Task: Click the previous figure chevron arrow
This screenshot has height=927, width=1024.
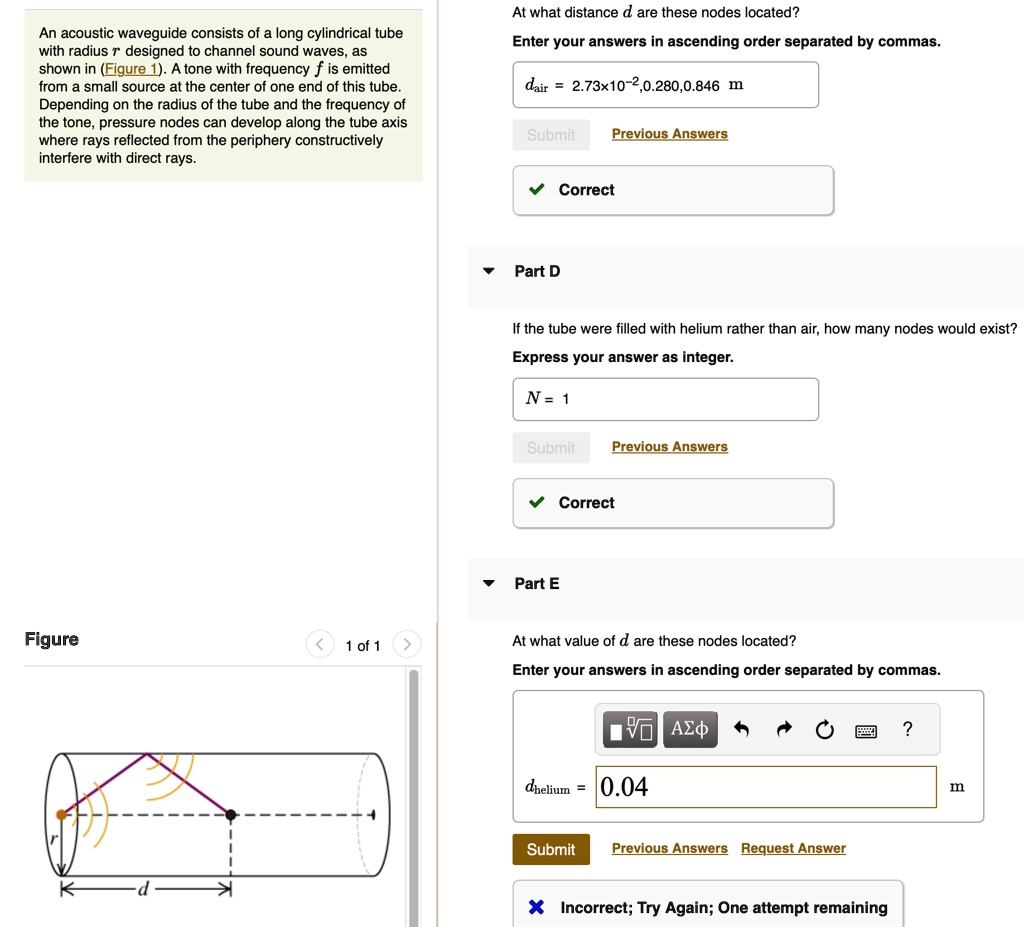Action: (x=320, y=644)
